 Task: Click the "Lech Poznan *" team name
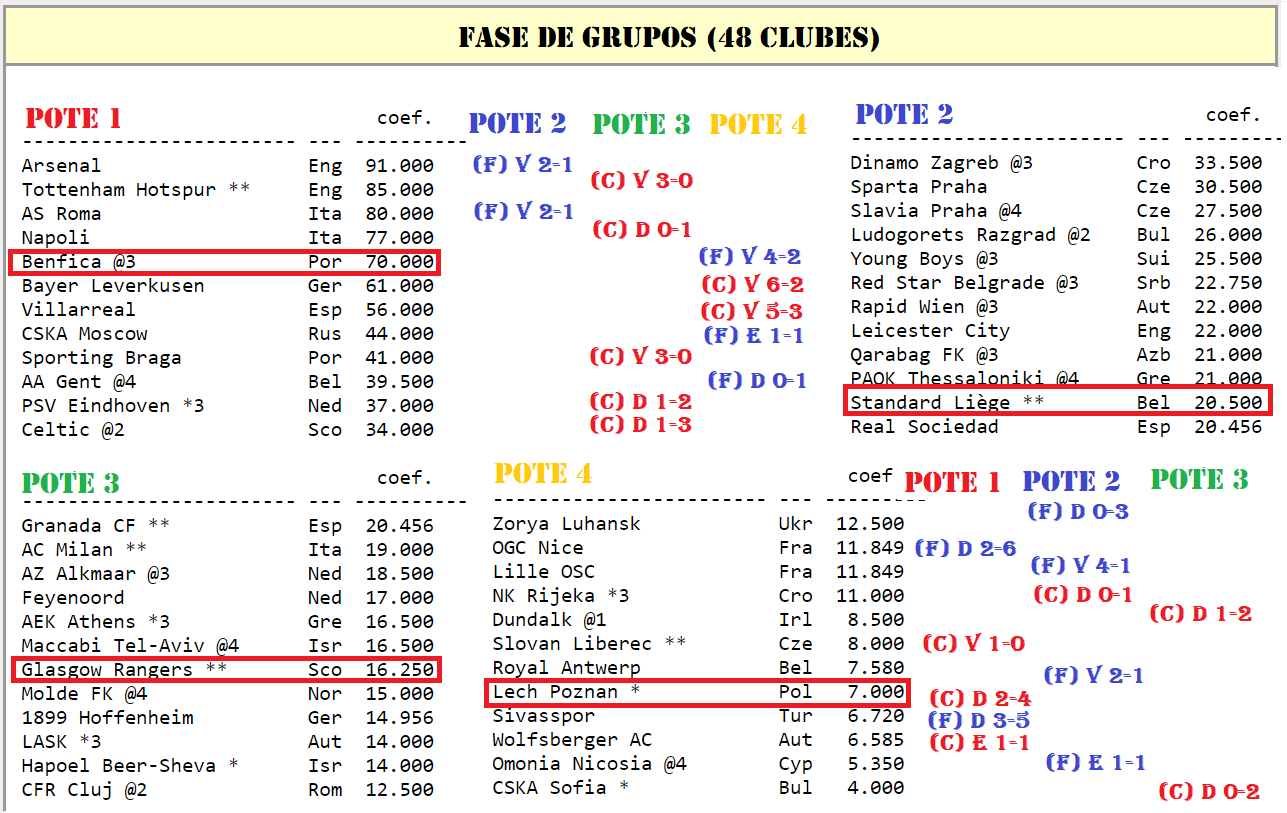point(566,692)
